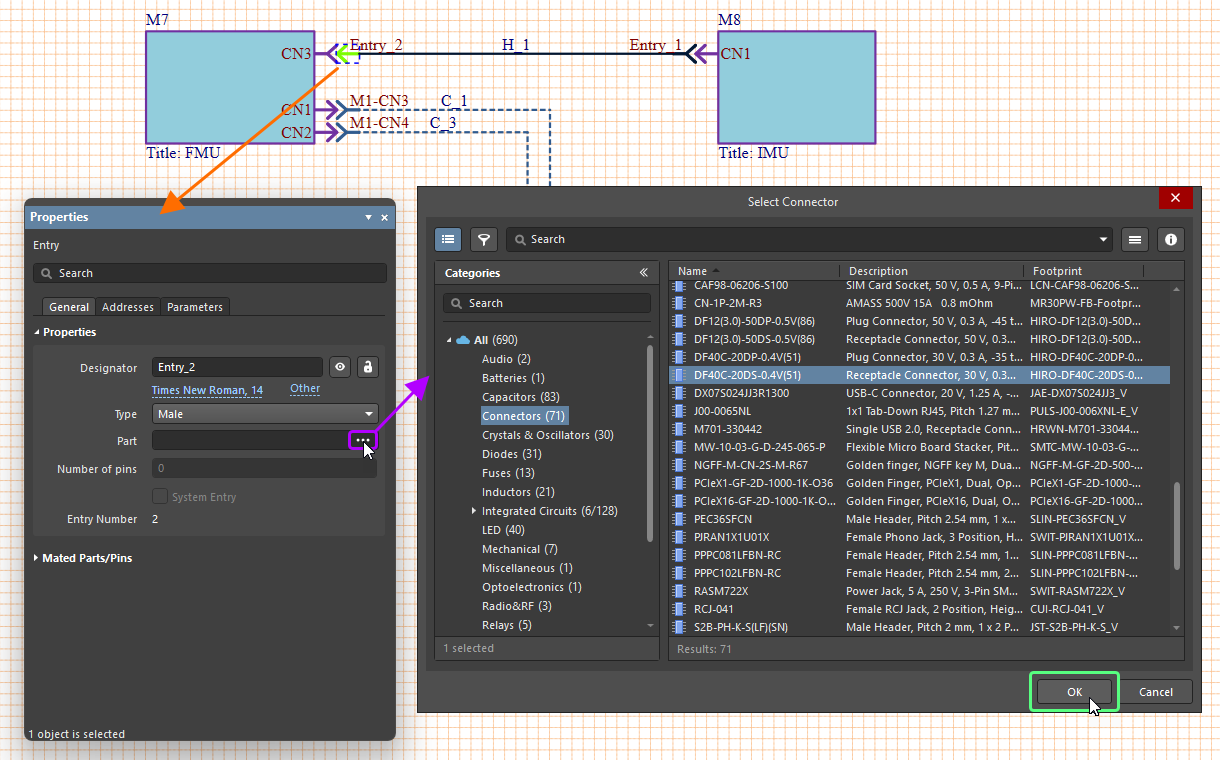This screenshot has width=1220, height=760.
Task: Click the Times New Roman, 14 font link
Action: 206,390
